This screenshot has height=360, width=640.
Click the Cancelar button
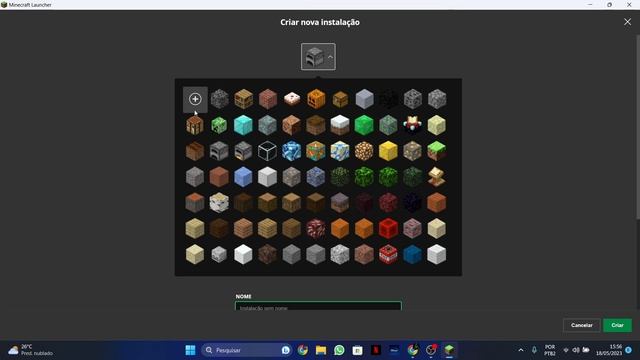[582, 325]
